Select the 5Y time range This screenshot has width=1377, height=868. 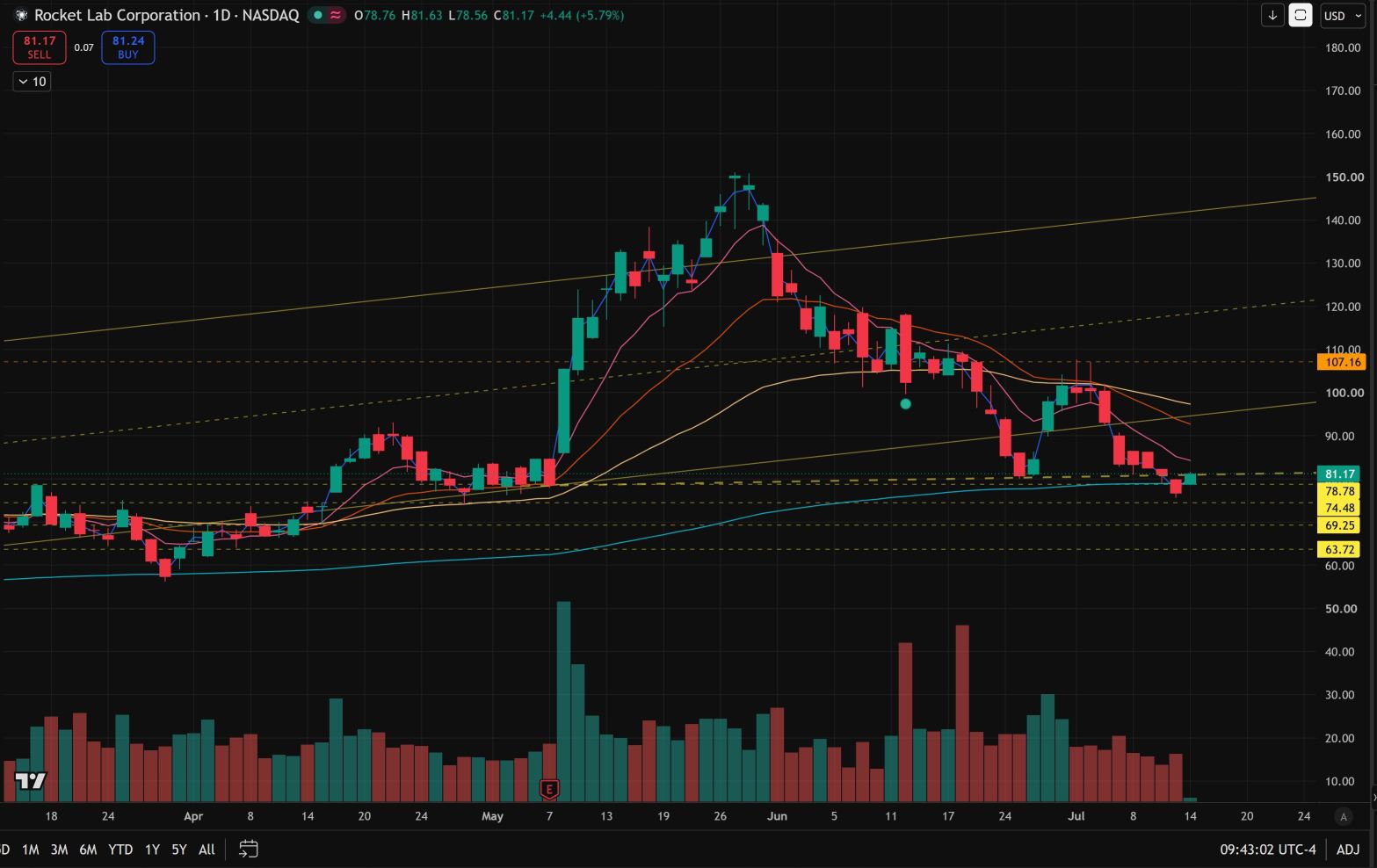click(x=179, y=850)
